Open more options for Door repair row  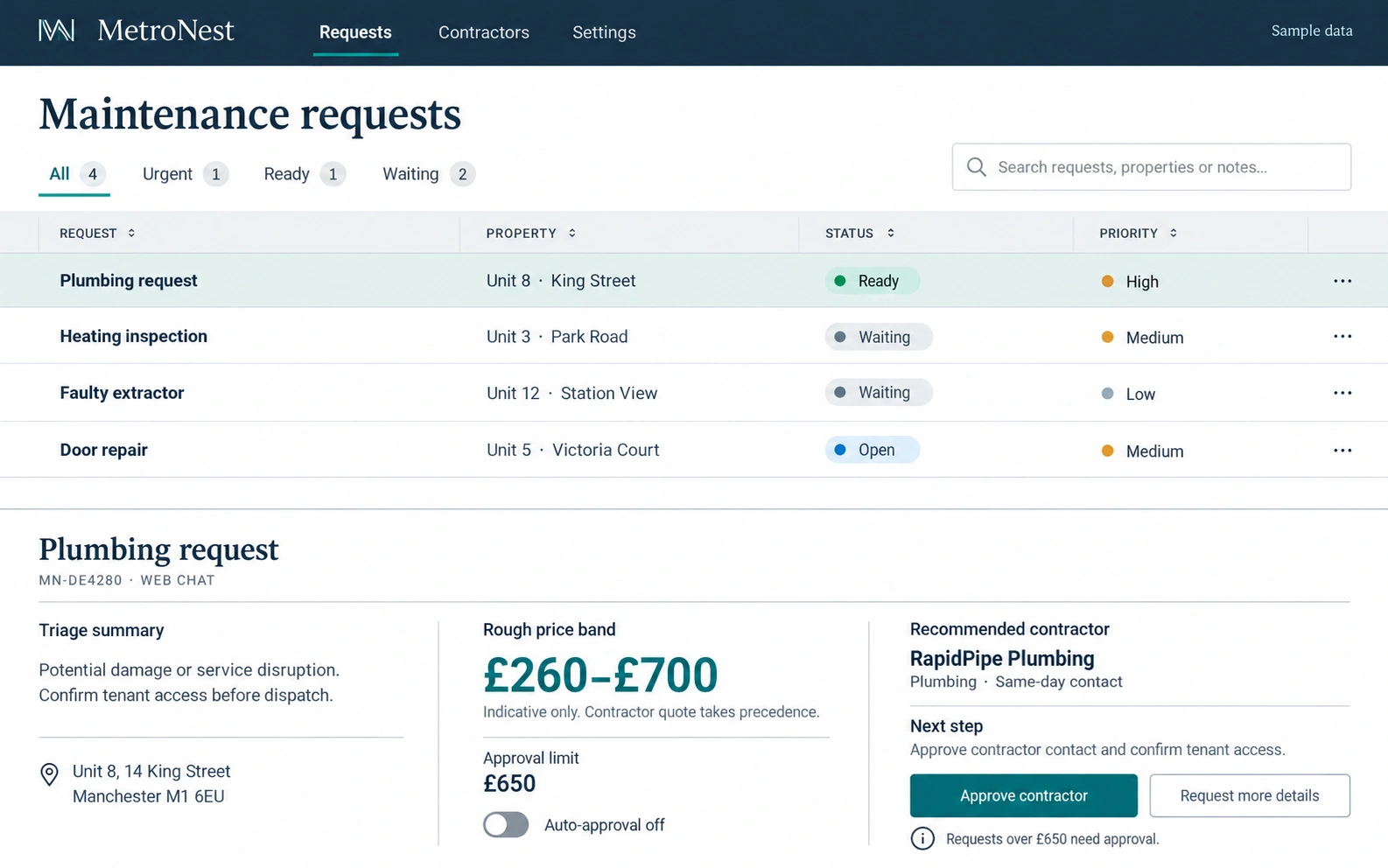click(1342, 451)
